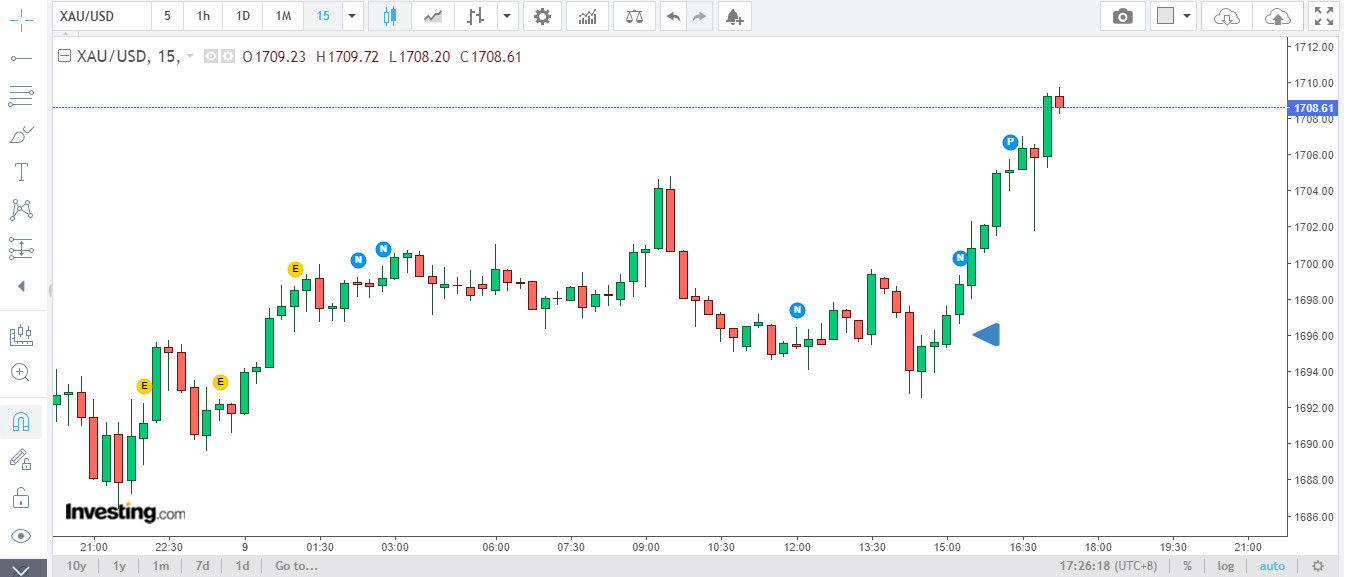Open the time interval dropdown arrow
1361x577 pixels.
coord(351,17)
